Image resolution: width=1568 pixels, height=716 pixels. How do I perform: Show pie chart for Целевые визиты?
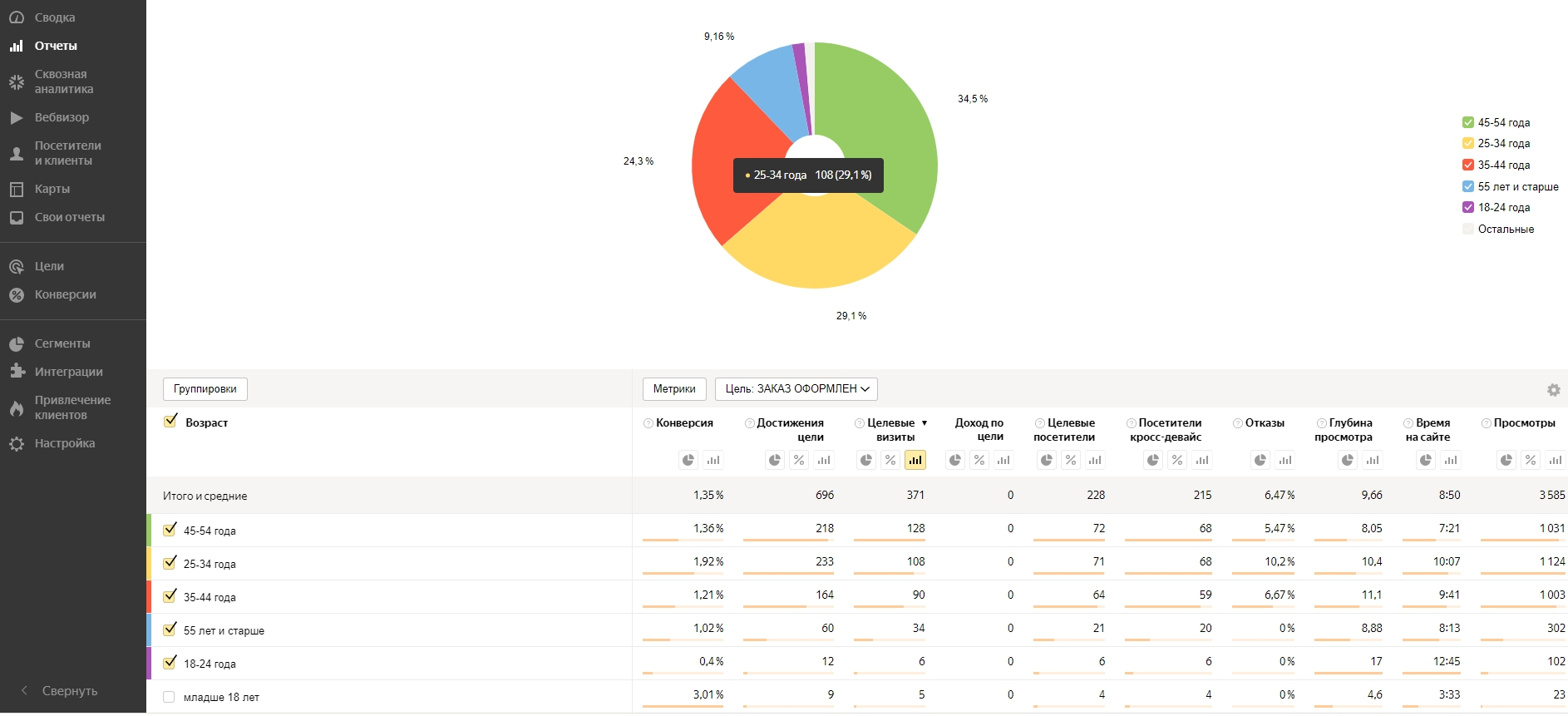pyautogui.click(x=866, y=460)
